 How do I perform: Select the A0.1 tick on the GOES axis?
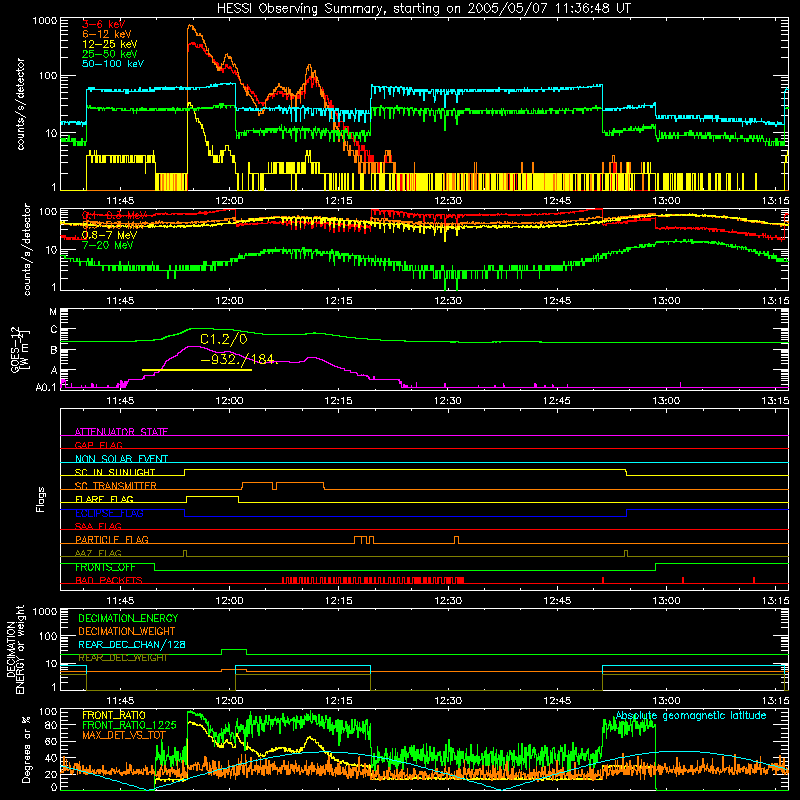[45, 388]
